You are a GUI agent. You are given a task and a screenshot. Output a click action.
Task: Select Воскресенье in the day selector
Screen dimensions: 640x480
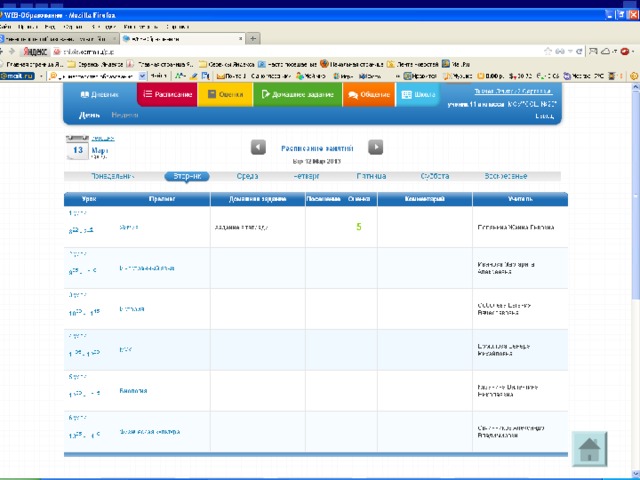506,176
